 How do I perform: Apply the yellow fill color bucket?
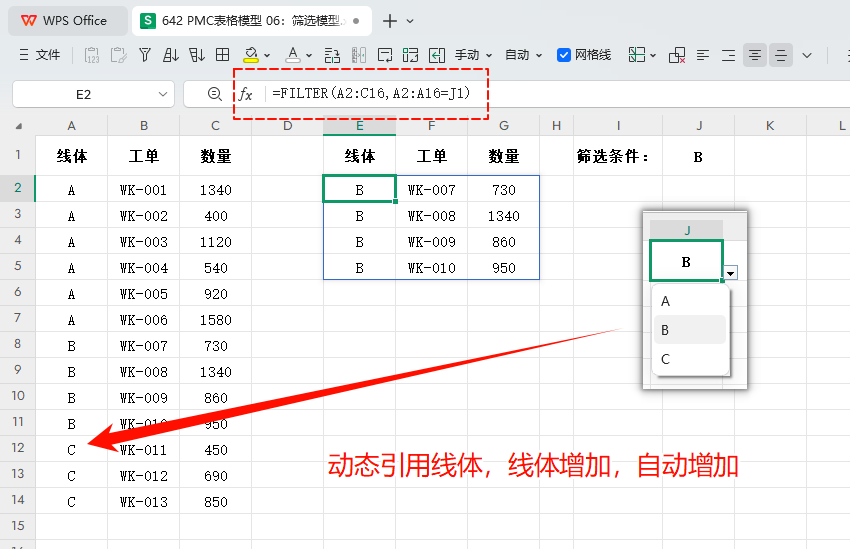coord(250,55)
